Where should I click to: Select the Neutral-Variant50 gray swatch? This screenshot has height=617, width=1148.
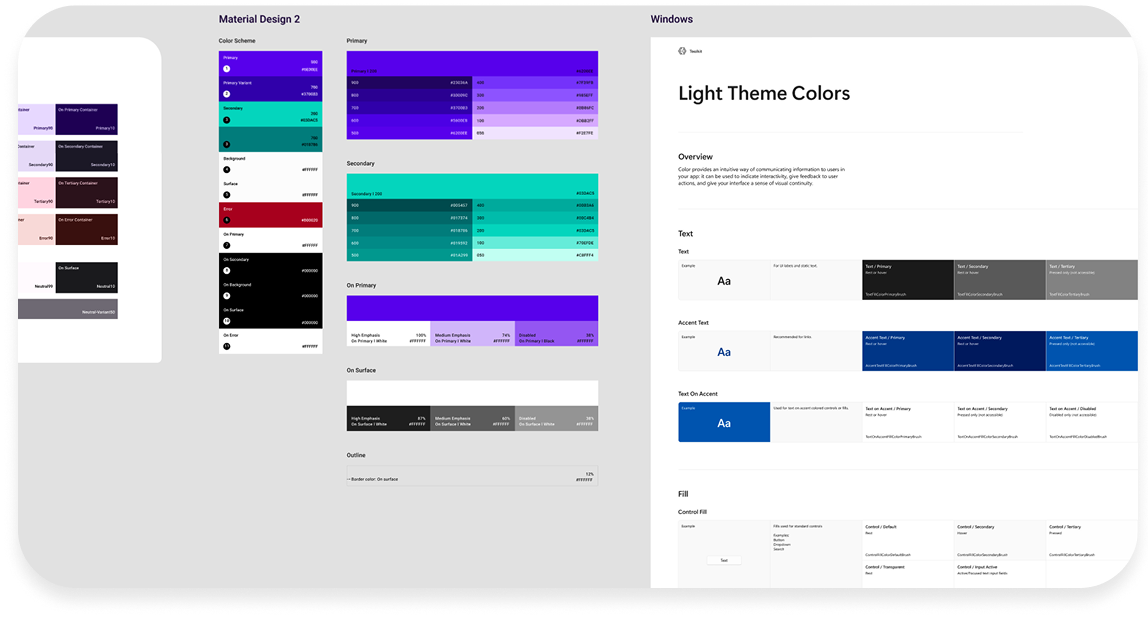coord(87,309)
